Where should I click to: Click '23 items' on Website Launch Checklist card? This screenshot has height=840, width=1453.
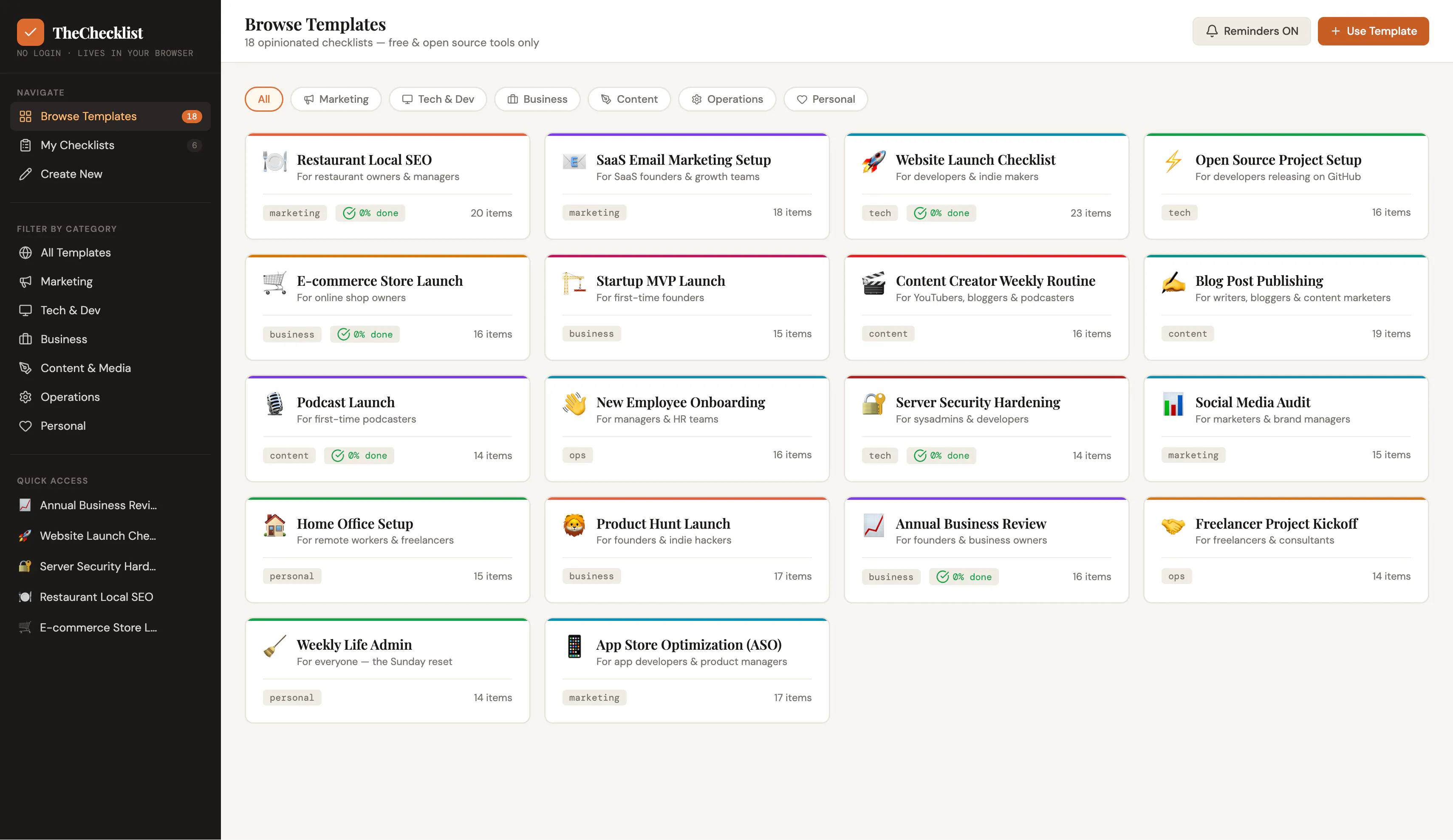[1090, 213]
